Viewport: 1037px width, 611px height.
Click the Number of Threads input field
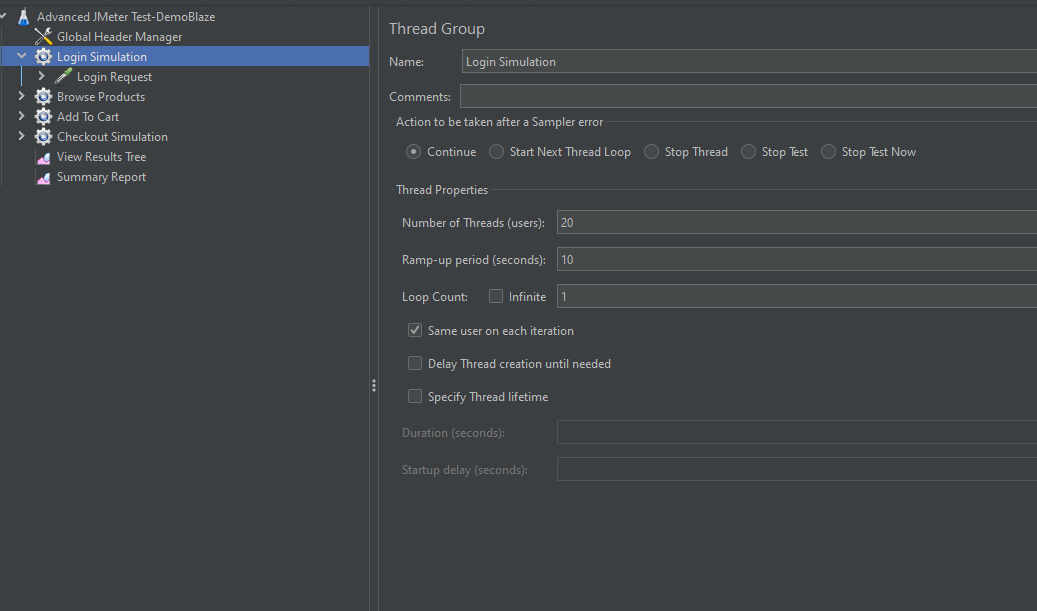797,222
